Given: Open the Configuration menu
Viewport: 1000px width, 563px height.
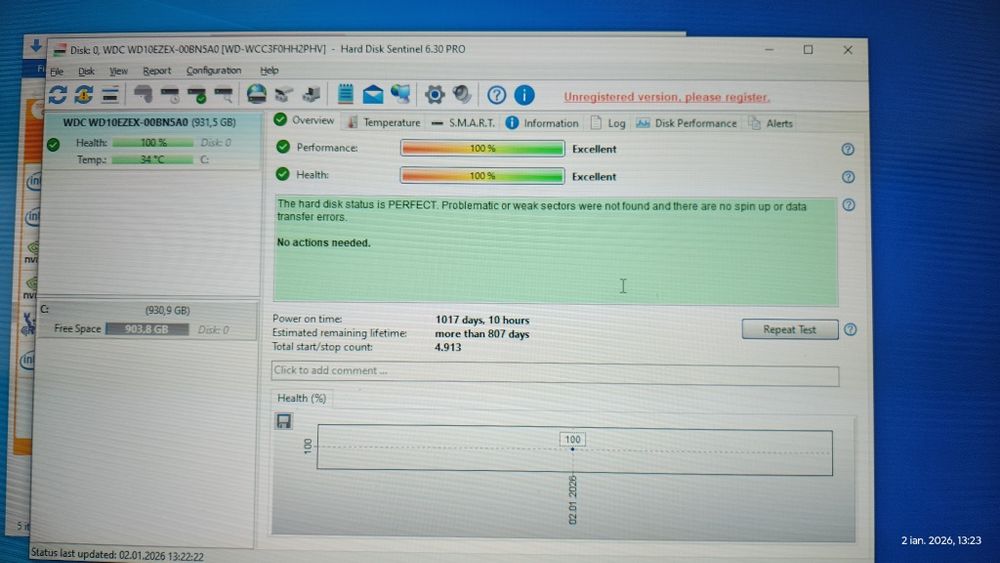Looking at the screenshot, I should (x=214, y=70).
